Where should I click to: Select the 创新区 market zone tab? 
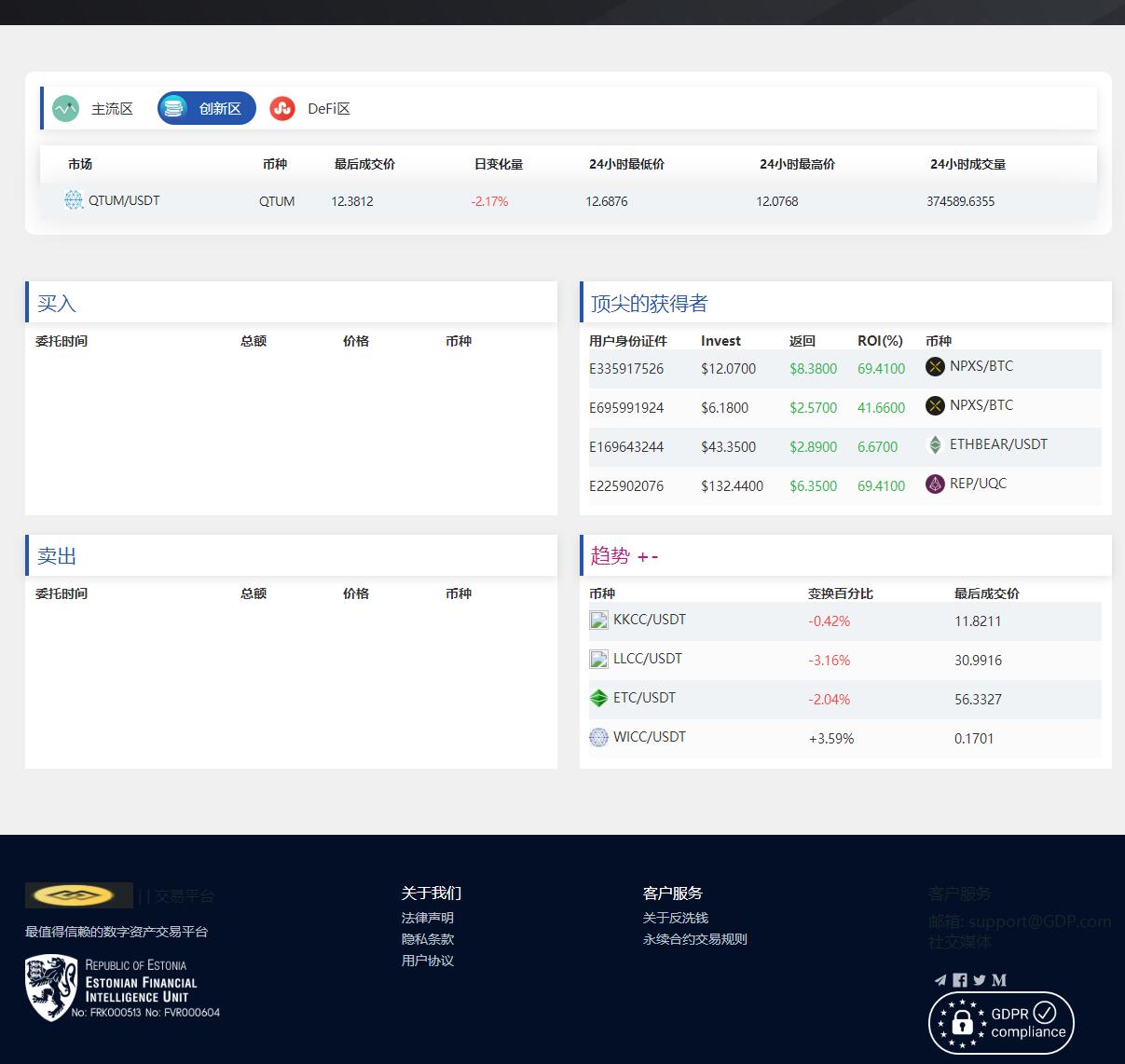tap(207, 109)
